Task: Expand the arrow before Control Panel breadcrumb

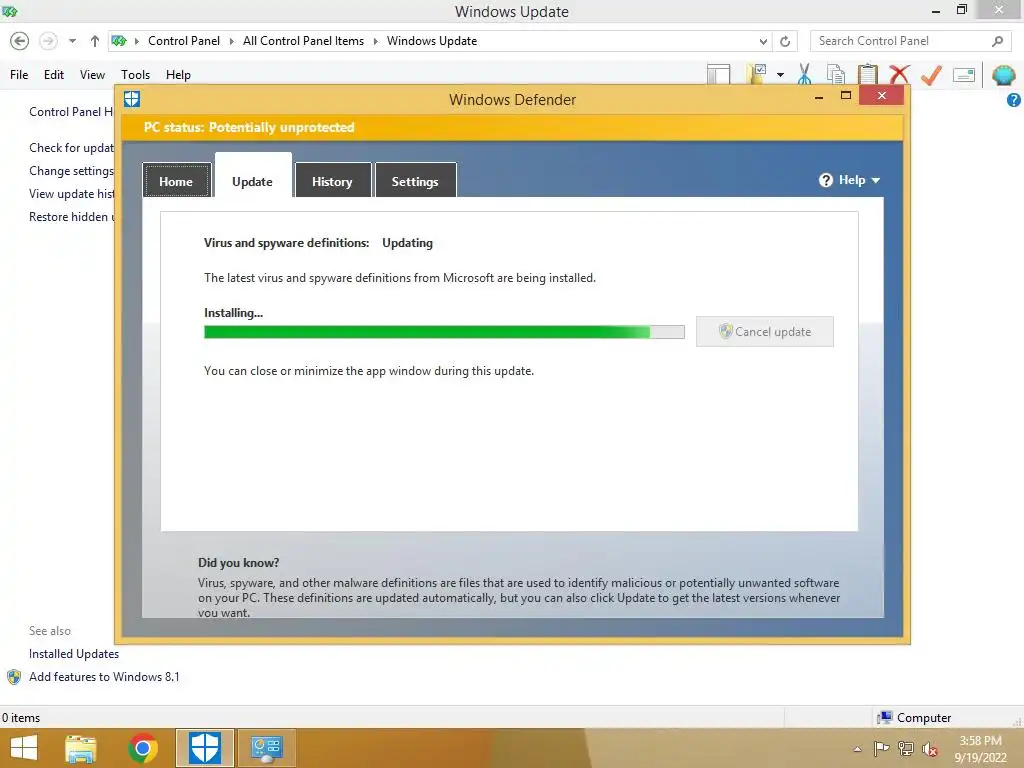Action: point(137,41)
